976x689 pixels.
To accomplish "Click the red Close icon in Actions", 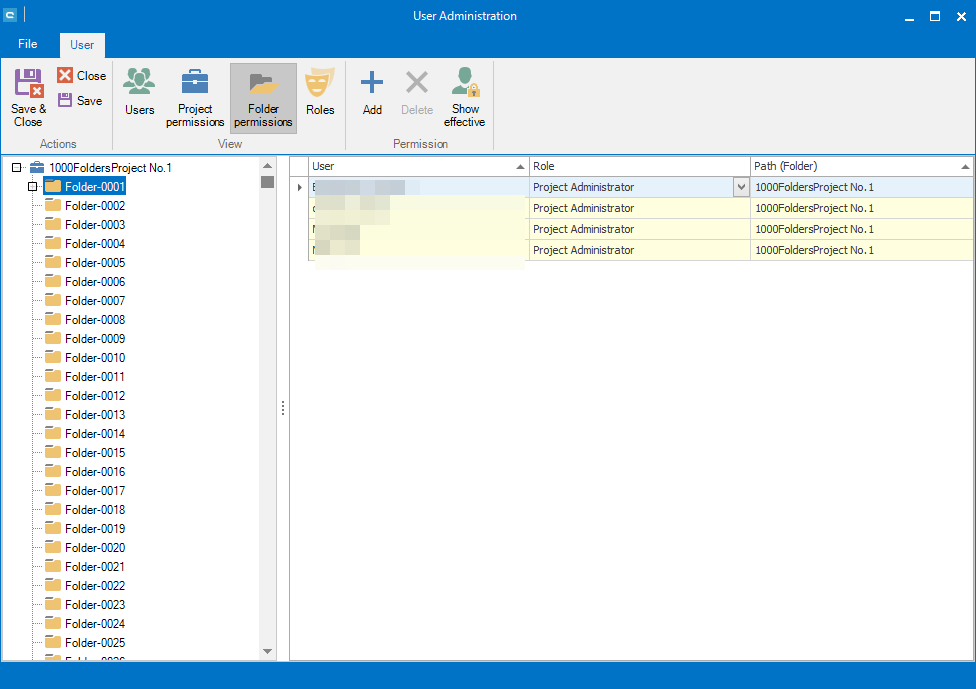I will [65, 75].
